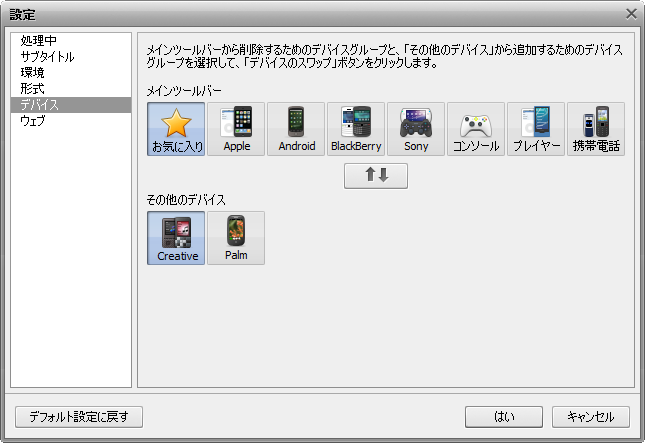Select the プレイヤー device group

pos(536,129)
